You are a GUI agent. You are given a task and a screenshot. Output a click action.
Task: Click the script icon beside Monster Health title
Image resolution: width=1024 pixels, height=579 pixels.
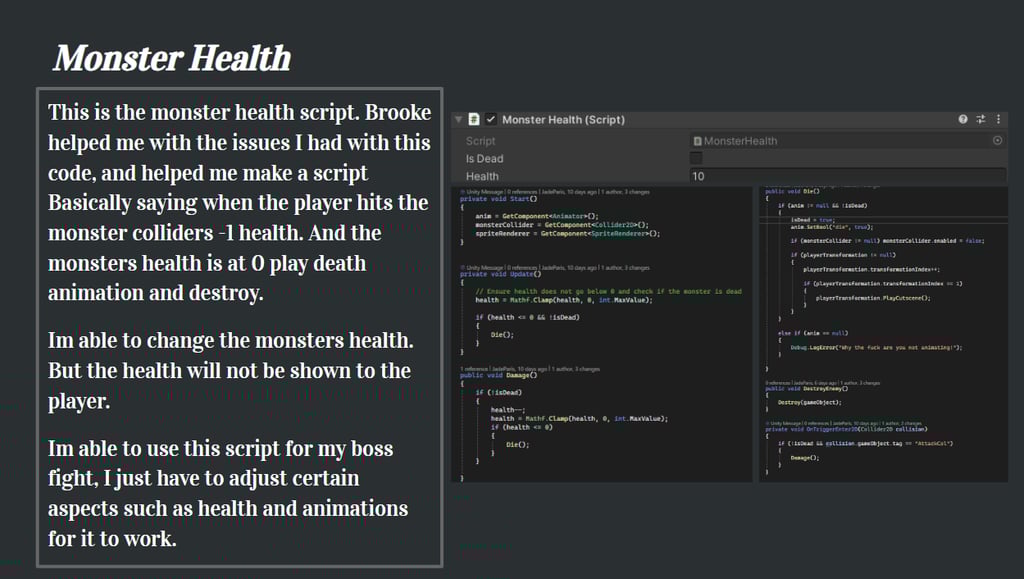[474, 119]
